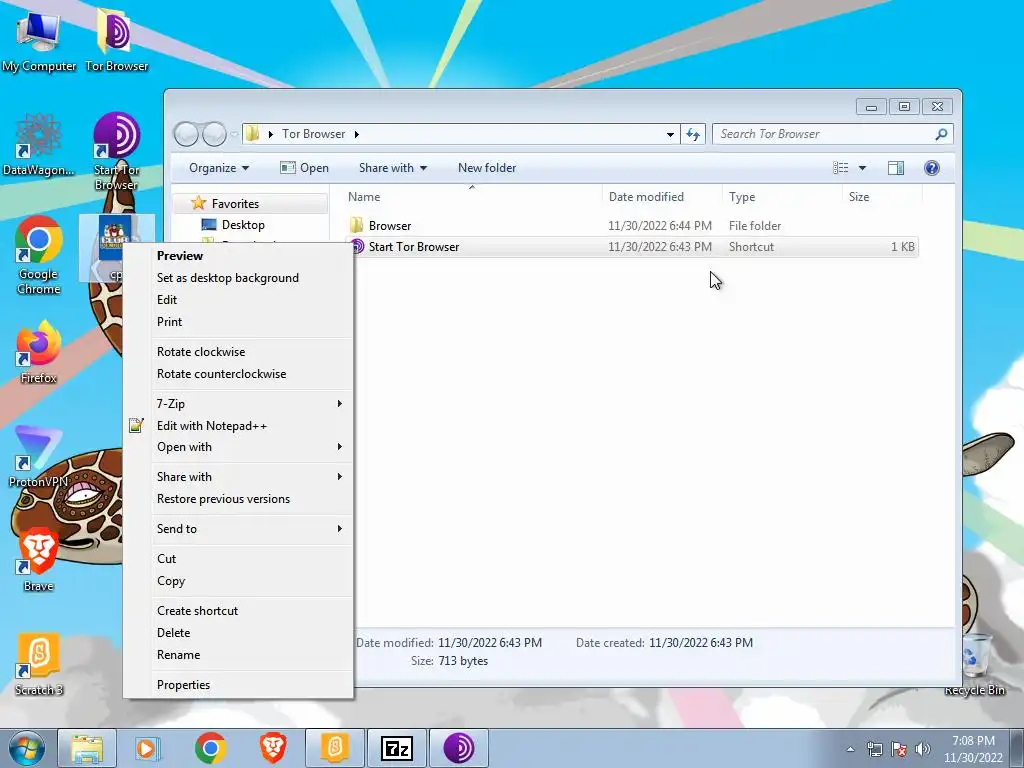
Task: Show the taskbar clock and date
Action: click(973, 749)
